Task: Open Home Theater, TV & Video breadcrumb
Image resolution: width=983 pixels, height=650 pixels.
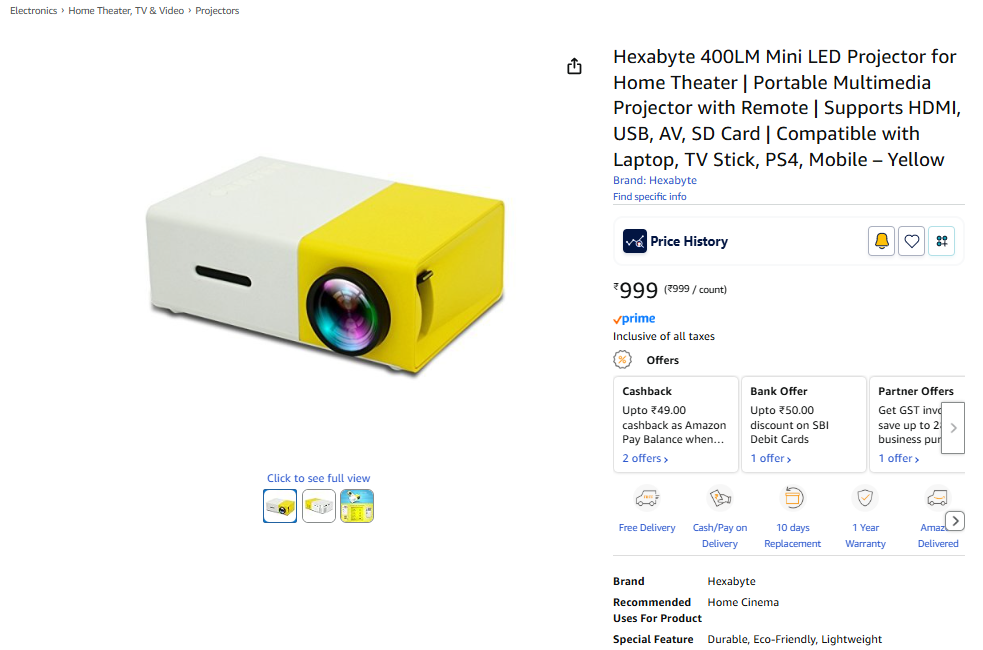Action: (x=126, y=11)
